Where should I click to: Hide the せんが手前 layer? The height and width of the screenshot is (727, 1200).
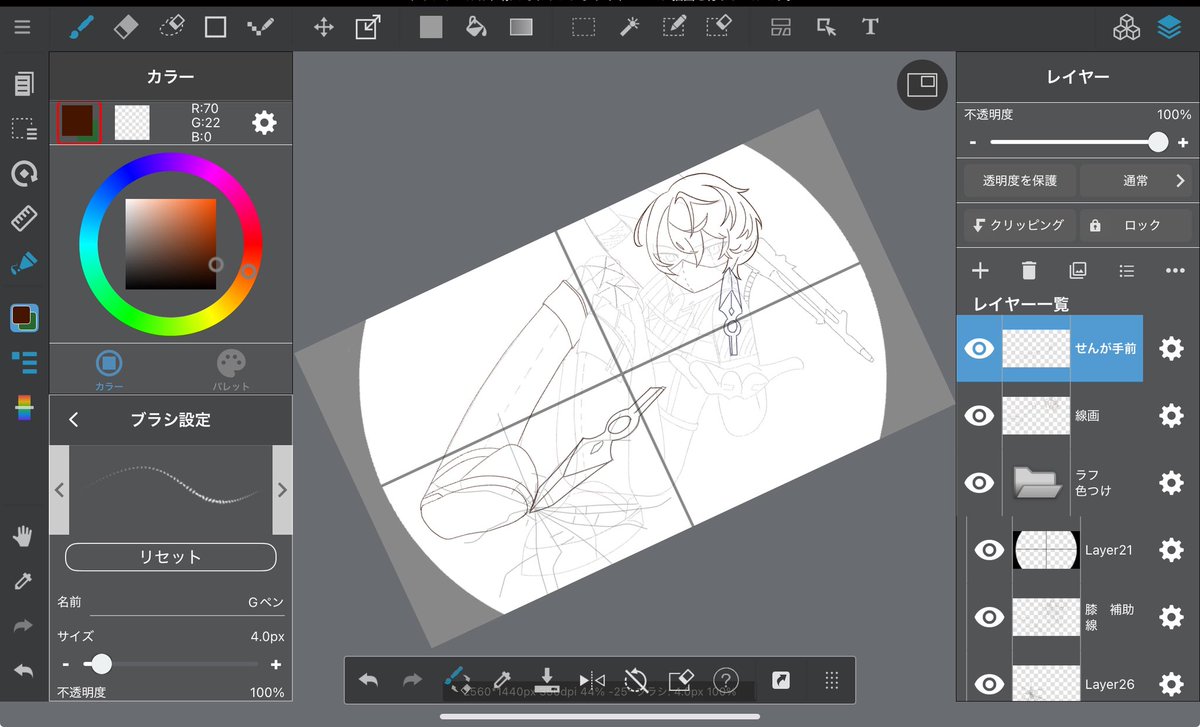point(980,348)
